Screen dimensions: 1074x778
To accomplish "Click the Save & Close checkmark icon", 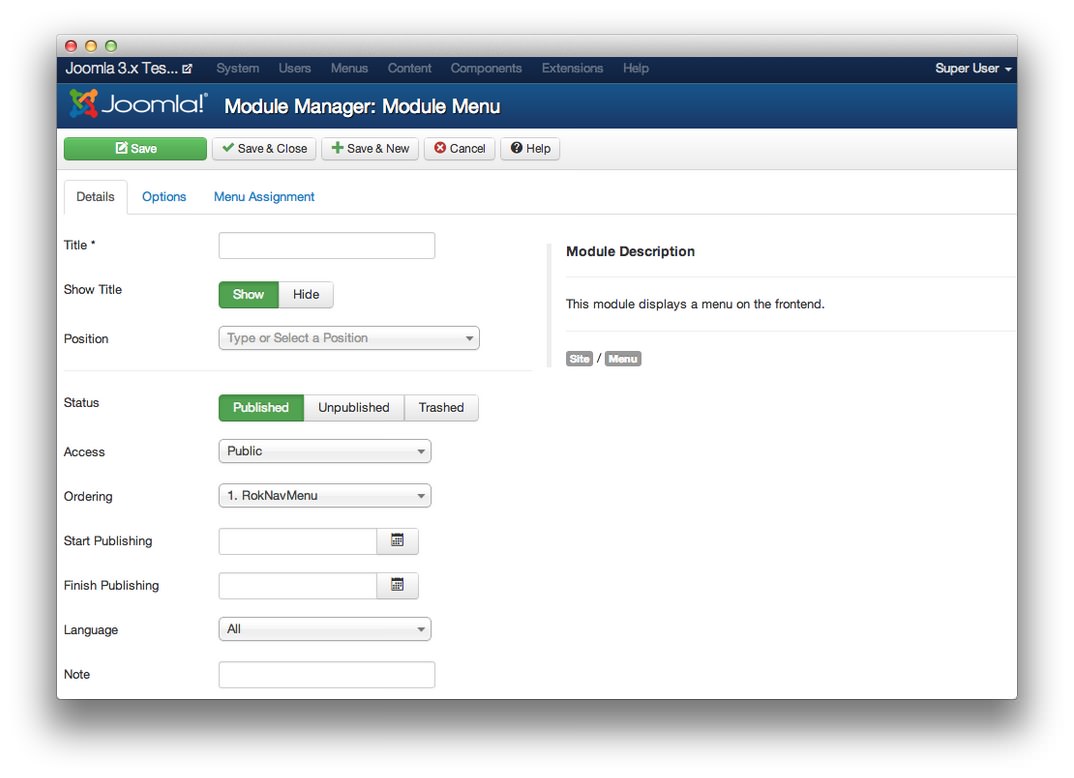I will coord(228,148).
